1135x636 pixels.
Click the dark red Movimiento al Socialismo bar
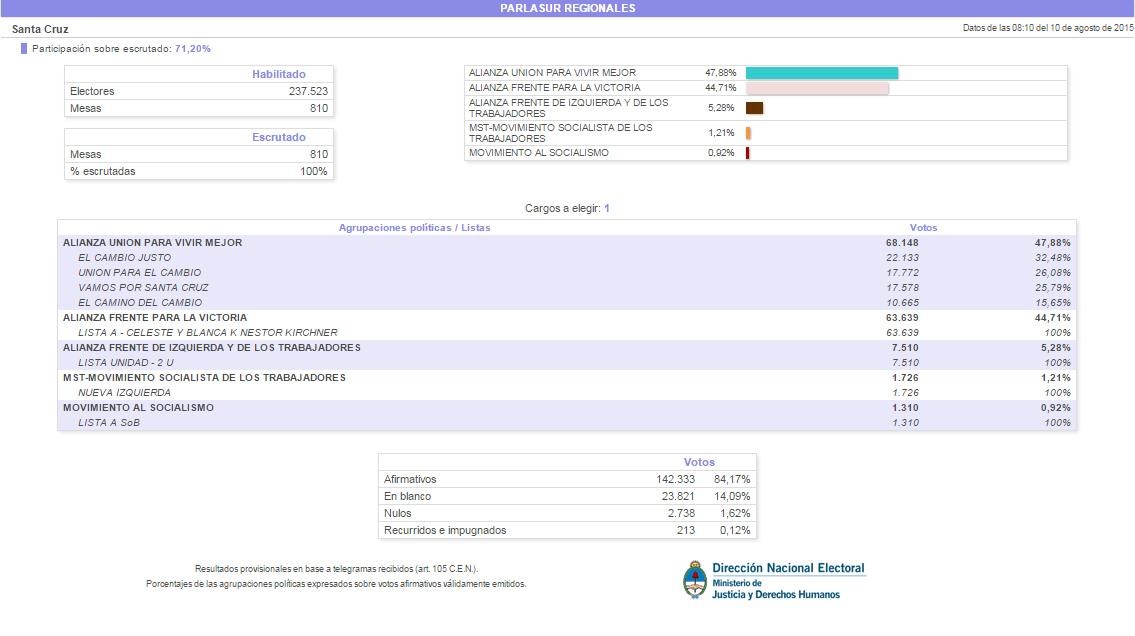point(747,153)
